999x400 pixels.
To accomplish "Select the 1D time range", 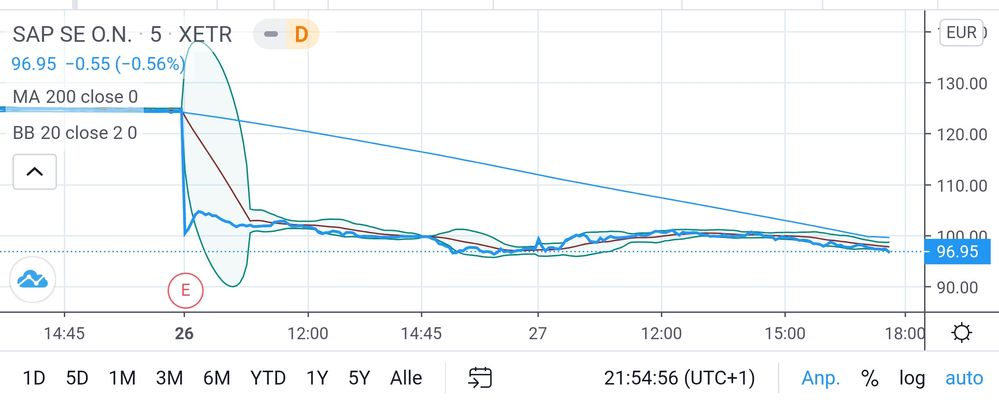I will pyautogui.click(x=34, y=378).
